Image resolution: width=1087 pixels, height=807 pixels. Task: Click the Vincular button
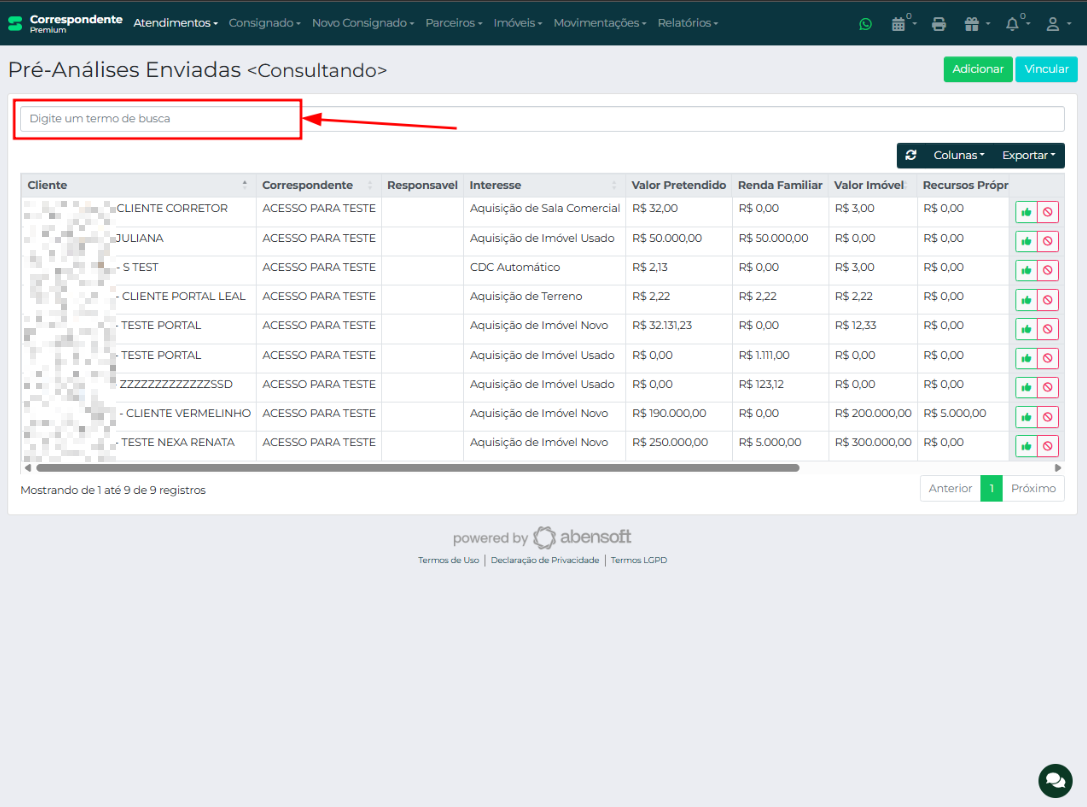click(x=1046, y=69)
